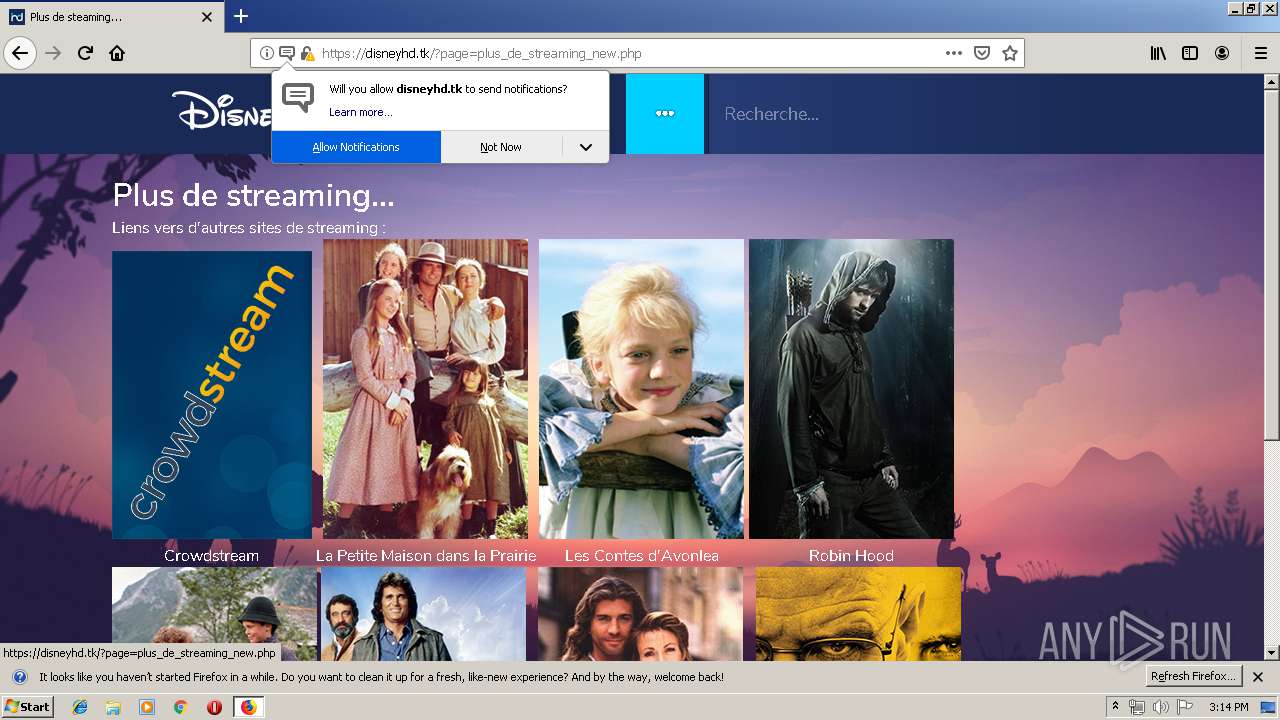Screen dimensions: 1280x720
Task: Dismiss the Refresh Firefox notification bar
Action: pyautogui.click(x=1258, y=677)
